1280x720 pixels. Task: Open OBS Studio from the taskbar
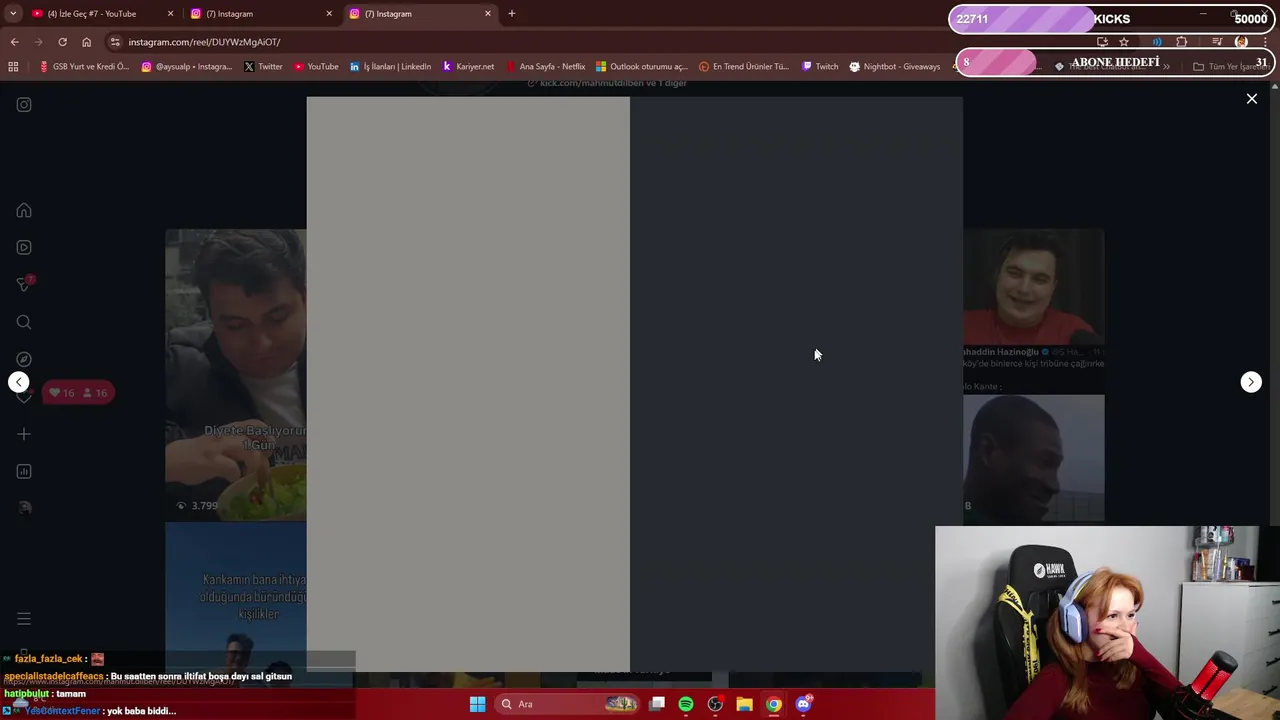715,704
